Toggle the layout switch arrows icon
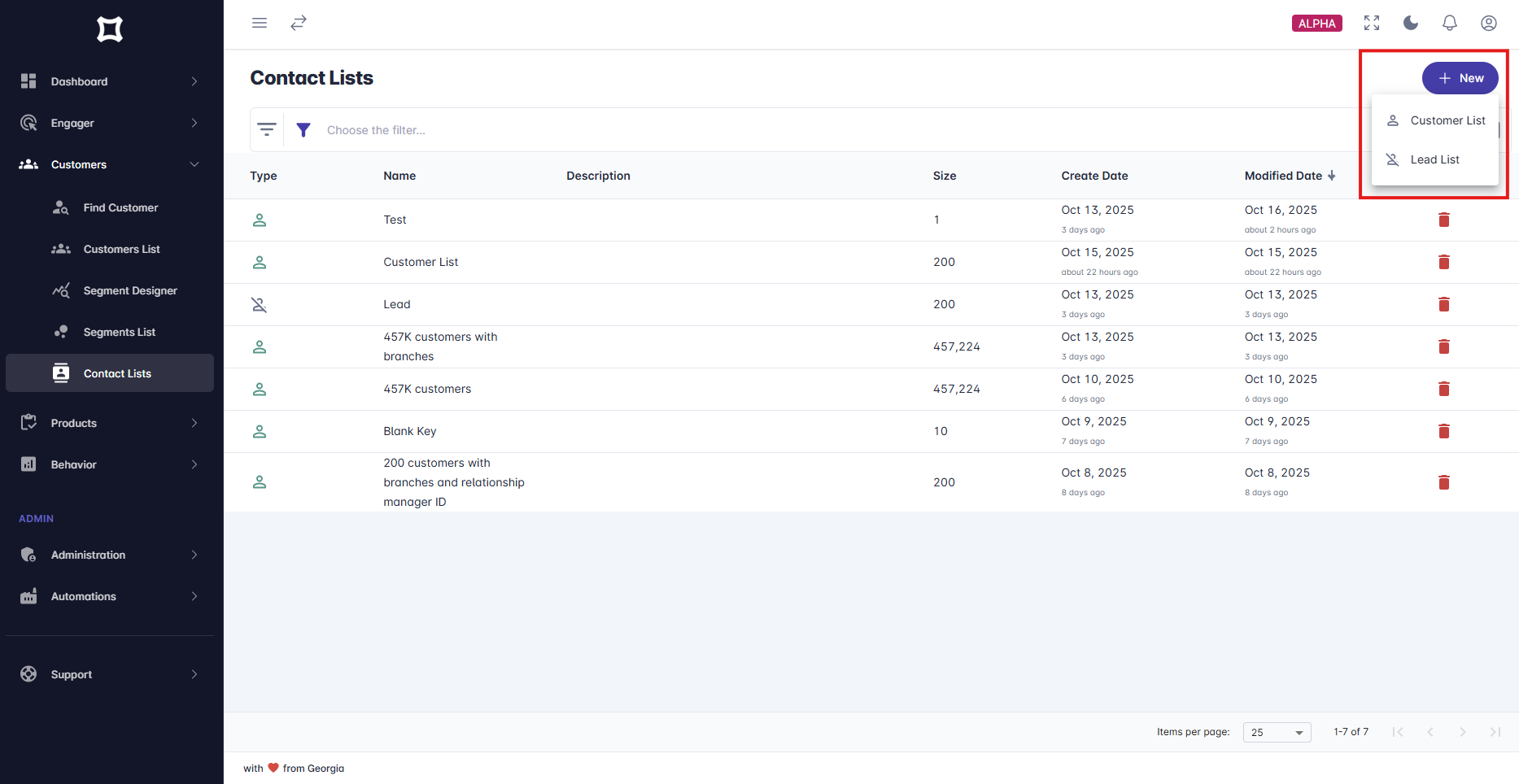Image resolution: width=1519 pixels, height=784 pixels. pos(299,23)
